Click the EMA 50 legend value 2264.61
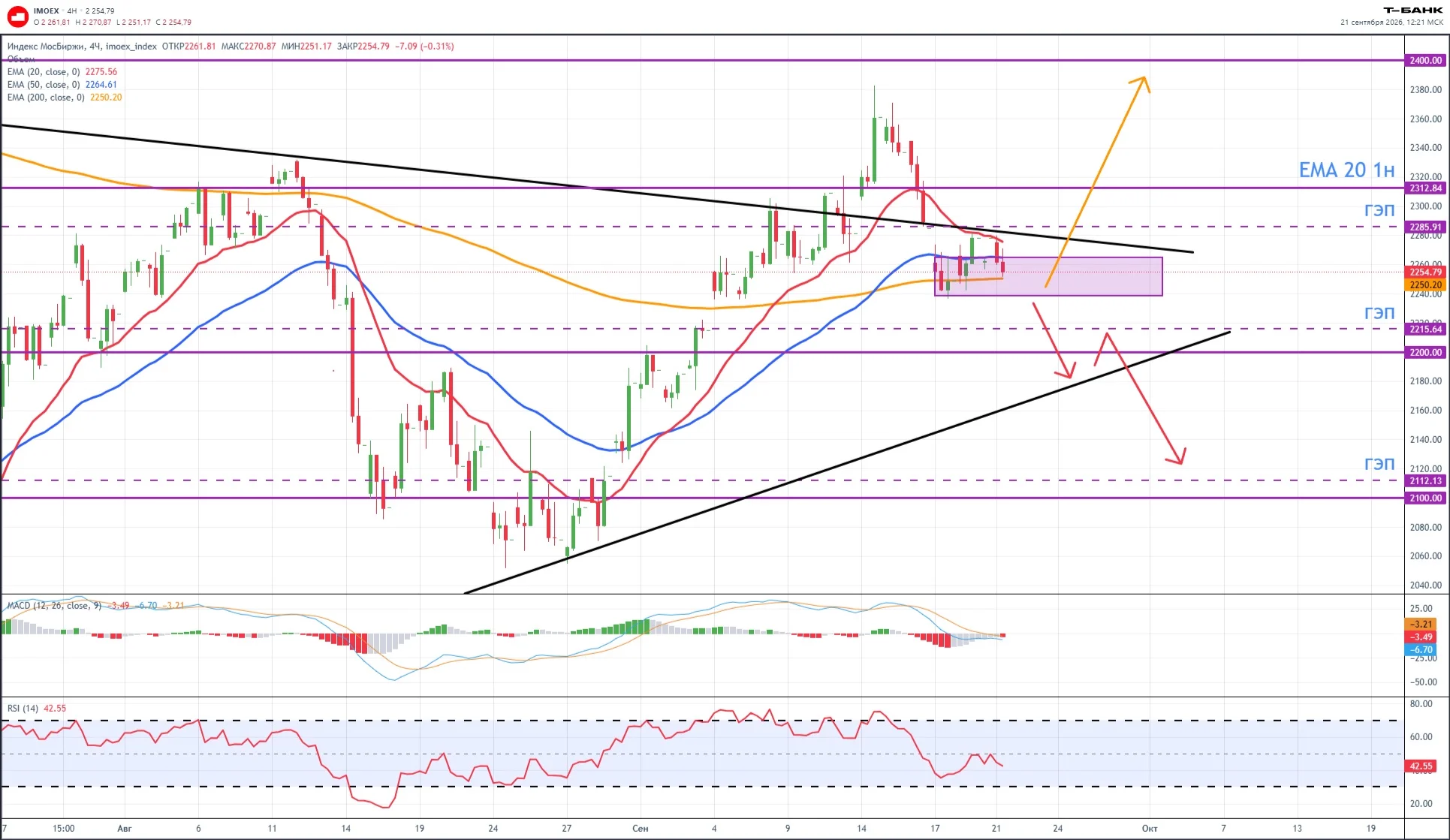Image resolution: width=1450 pixels, height=840 pixels. click(x=101, y=85)
